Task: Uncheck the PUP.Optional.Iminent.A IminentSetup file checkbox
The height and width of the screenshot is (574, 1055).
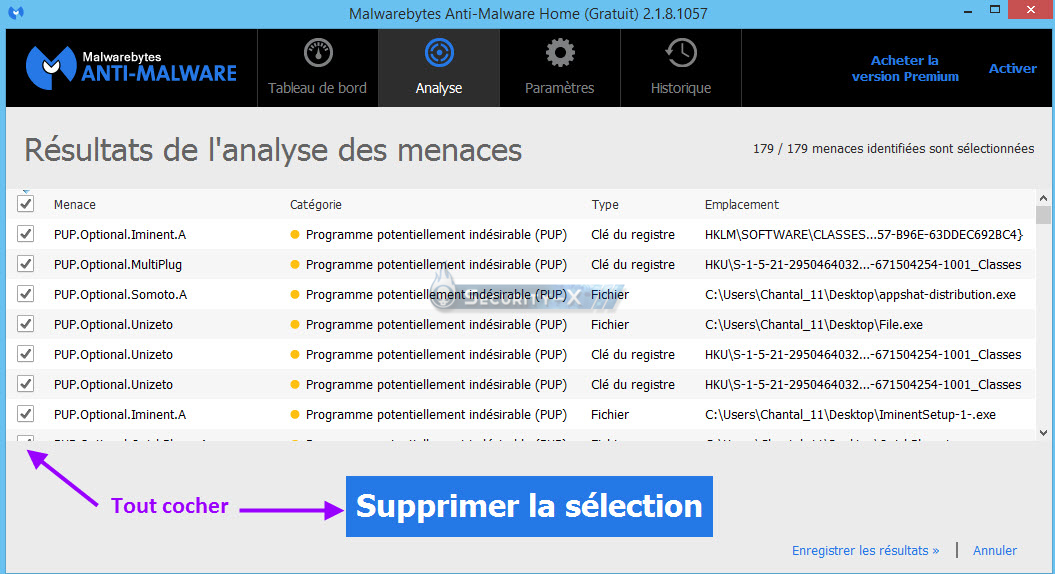Action: pos(26,414)
